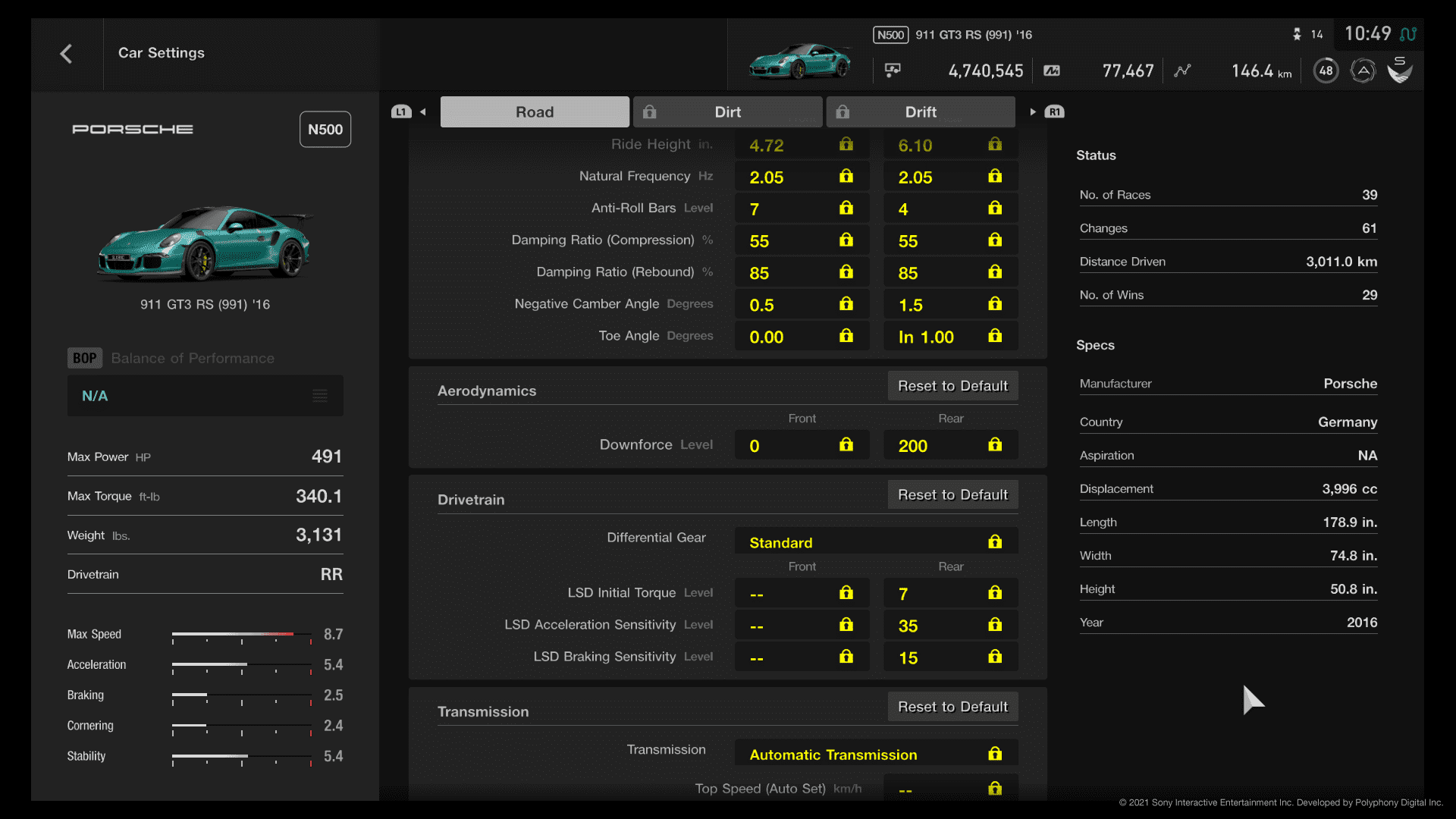
Task: Click the N500 class badge in header
Action: click(x=890, y=35)
